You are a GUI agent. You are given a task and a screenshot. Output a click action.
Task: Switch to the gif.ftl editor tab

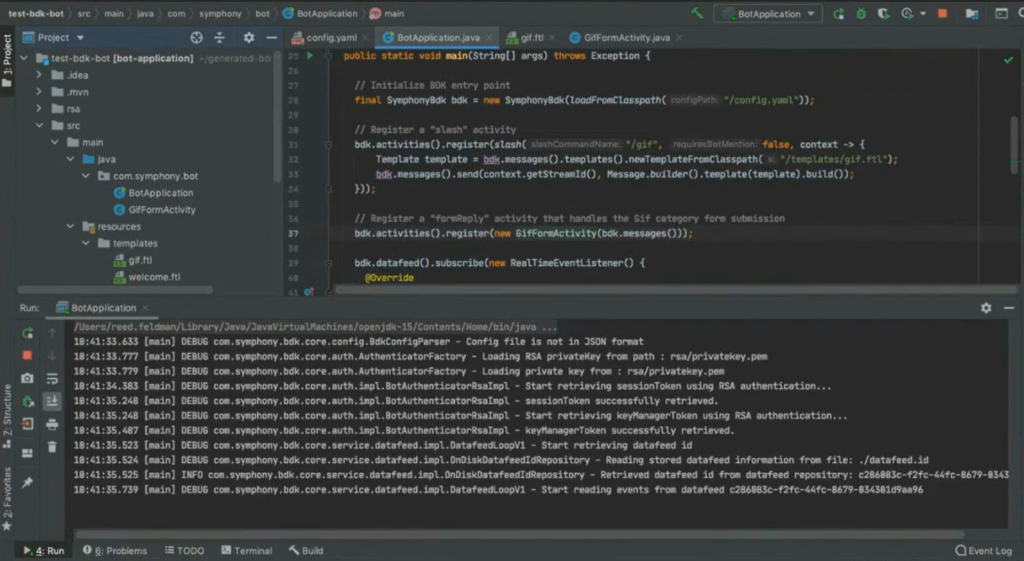tap(531, 37)
